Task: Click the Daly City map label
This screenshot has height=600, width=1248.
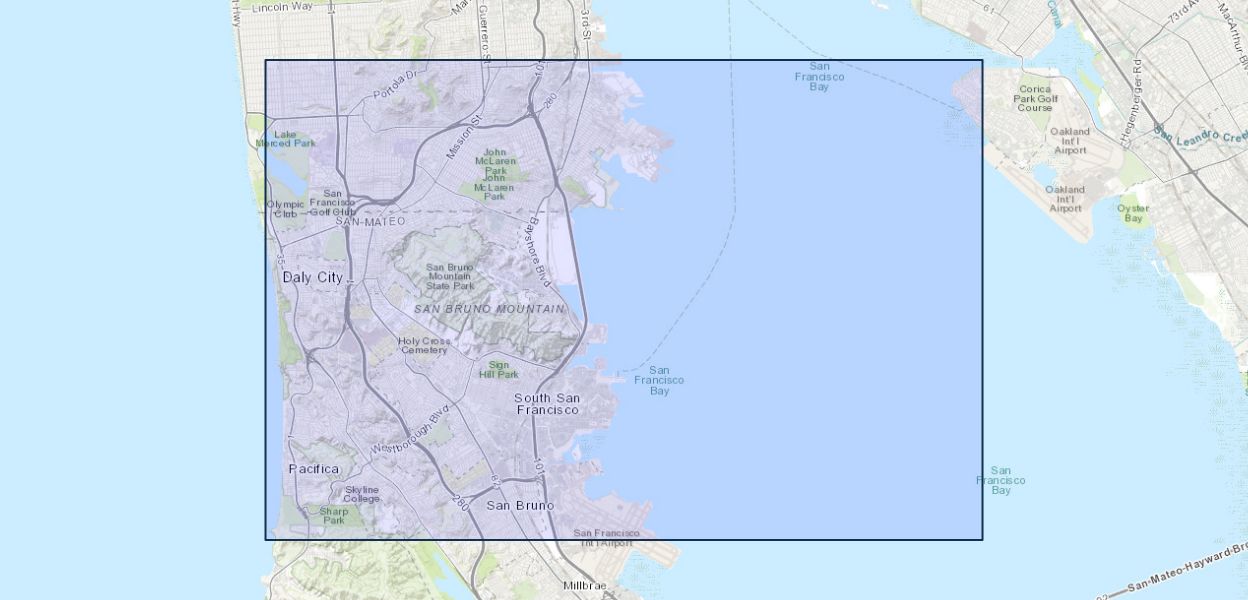Action: coord(312,277)
